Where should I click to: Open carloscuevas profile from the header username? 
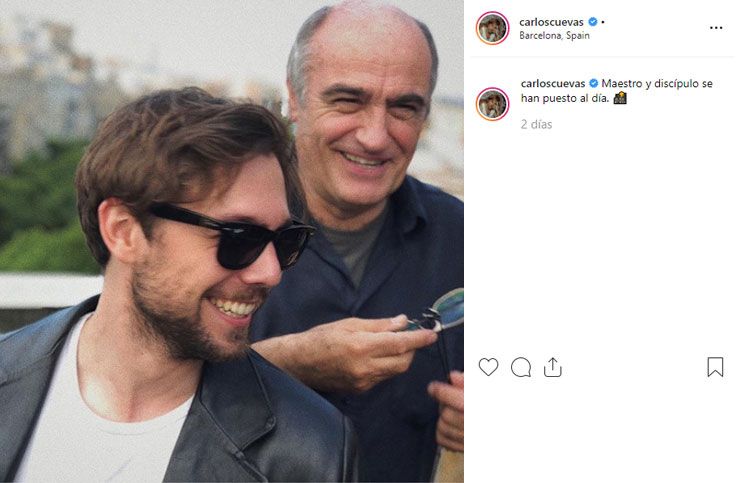click(x=551, y=21)
